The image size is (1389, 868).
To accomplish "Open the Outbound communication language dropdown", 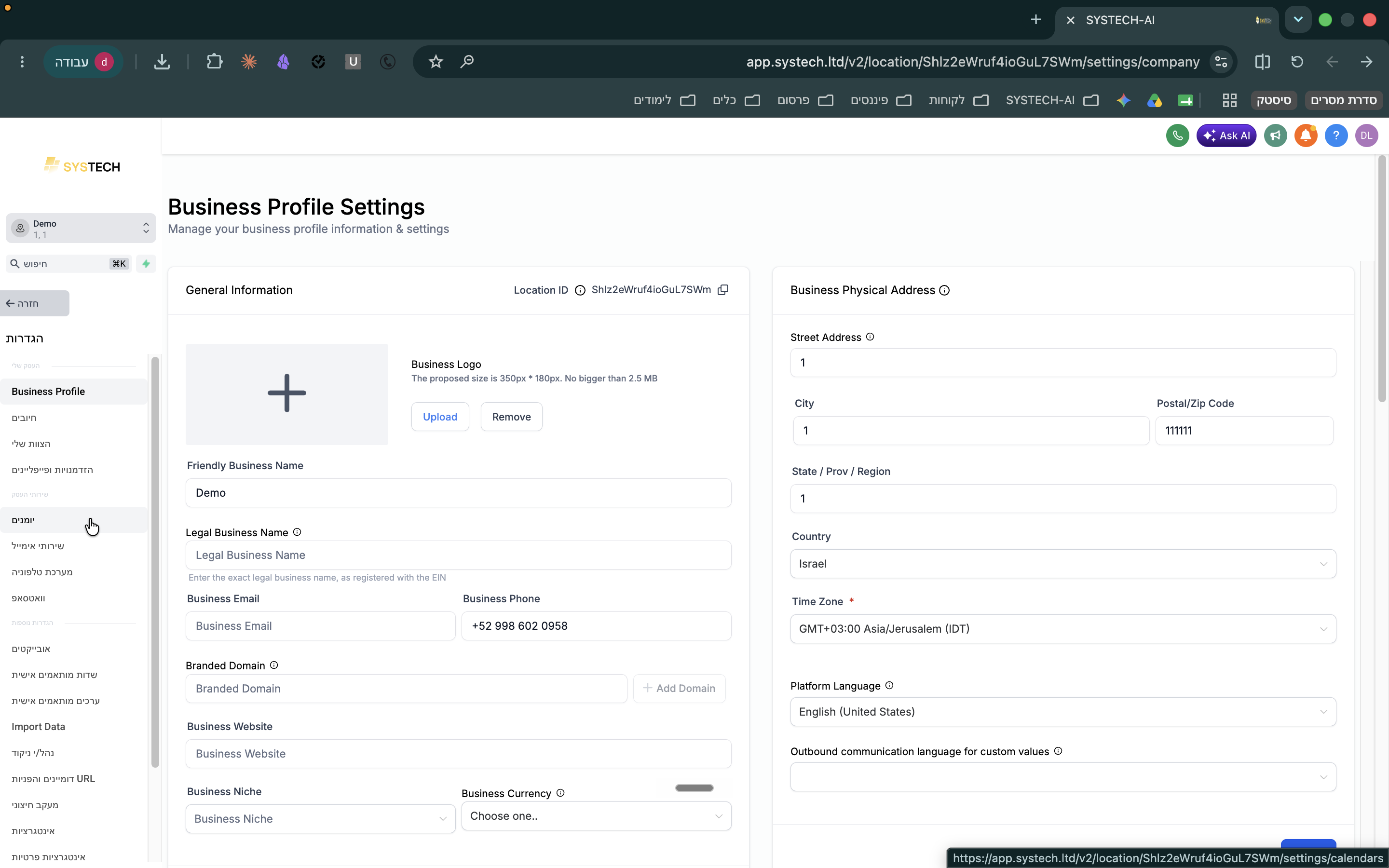I will click(1063, 777).
